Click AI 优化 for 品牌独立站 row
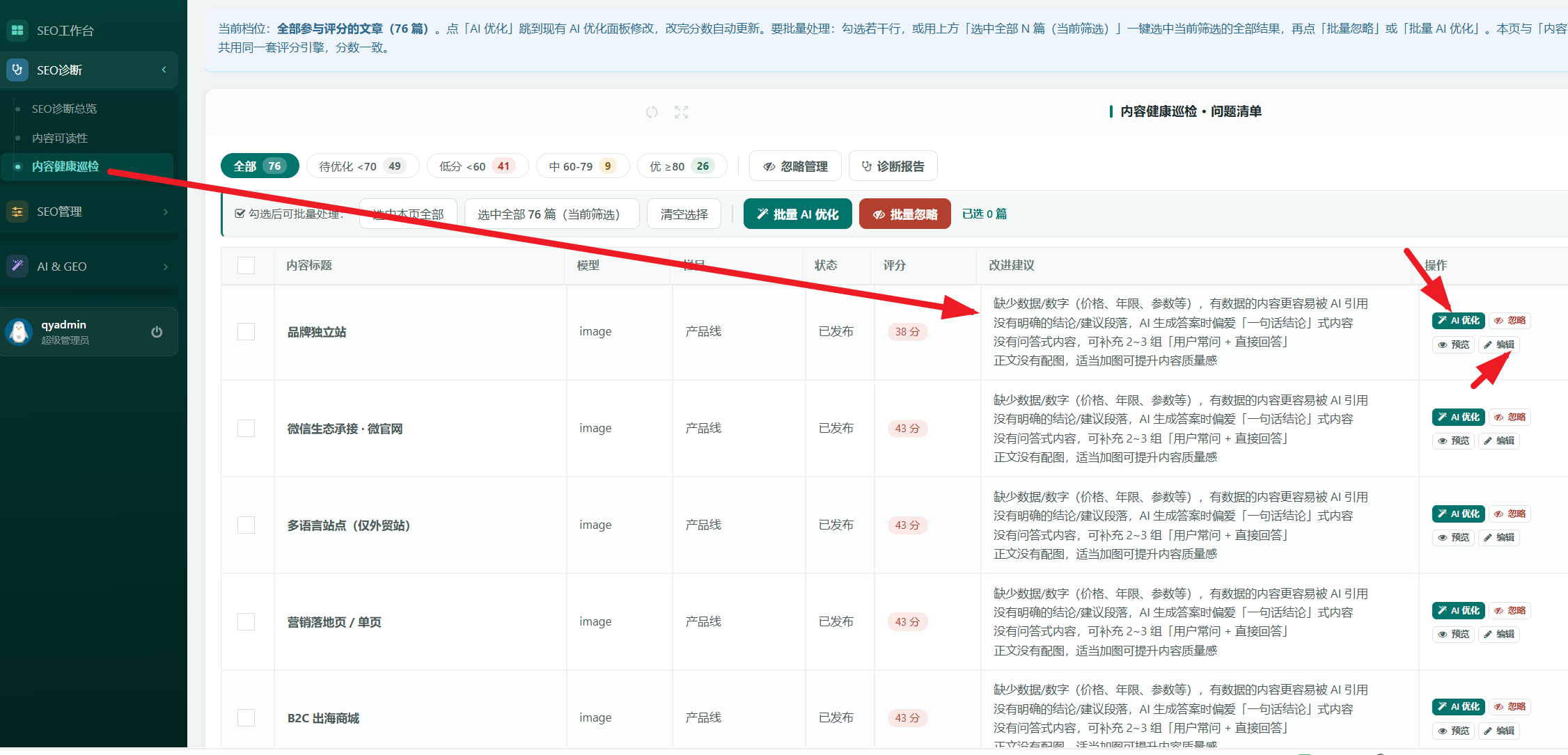The width and height of the screenshot is (1568, 755). 1459,321
